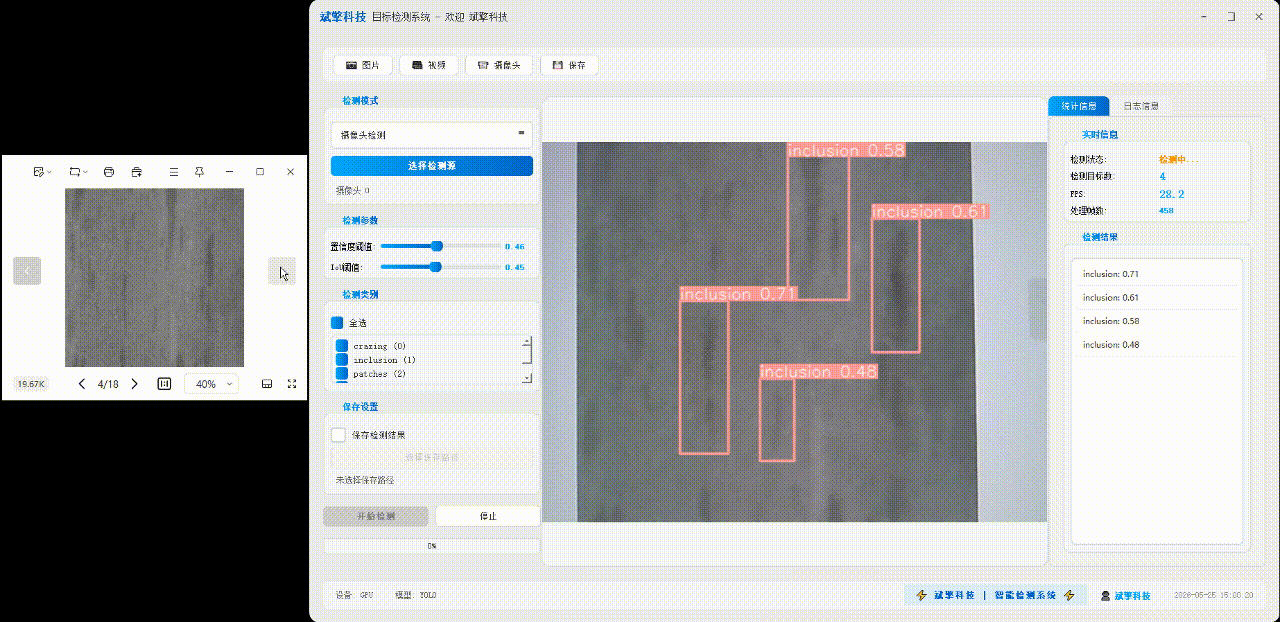The height and width of the screenshot is (622, 1280).
Task: Click the 开始检测 start detection button
Action: [x=376, y=516]
